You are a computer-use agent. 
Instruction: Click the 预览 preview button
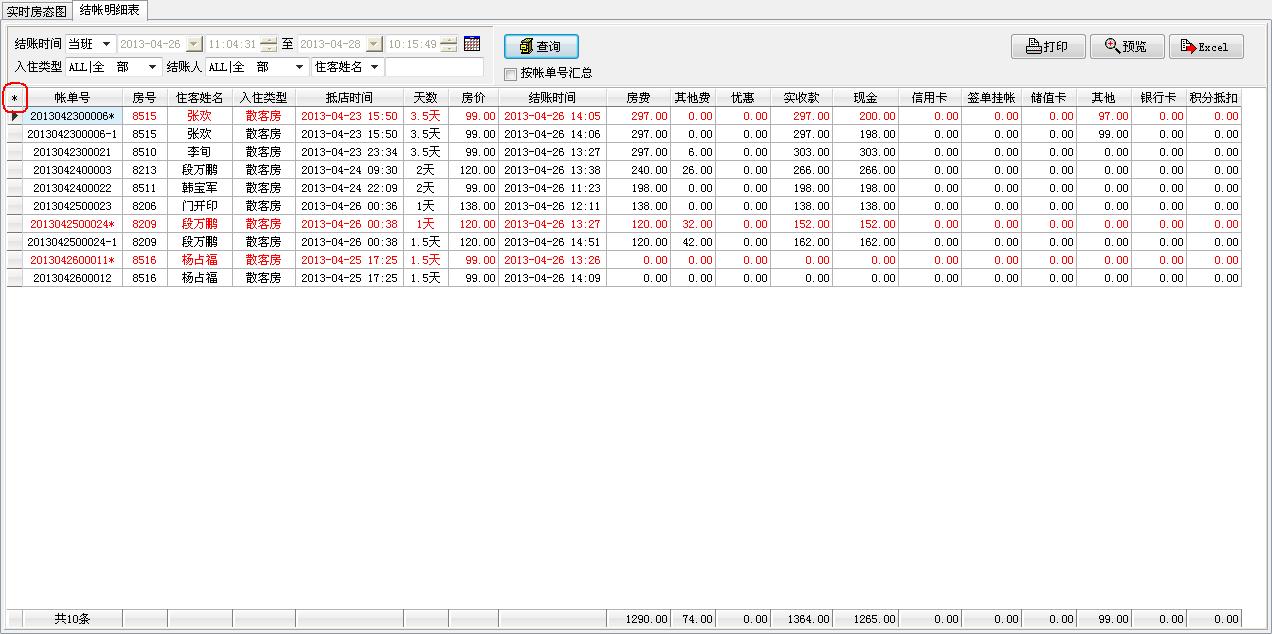click(x=1127, y=46)
